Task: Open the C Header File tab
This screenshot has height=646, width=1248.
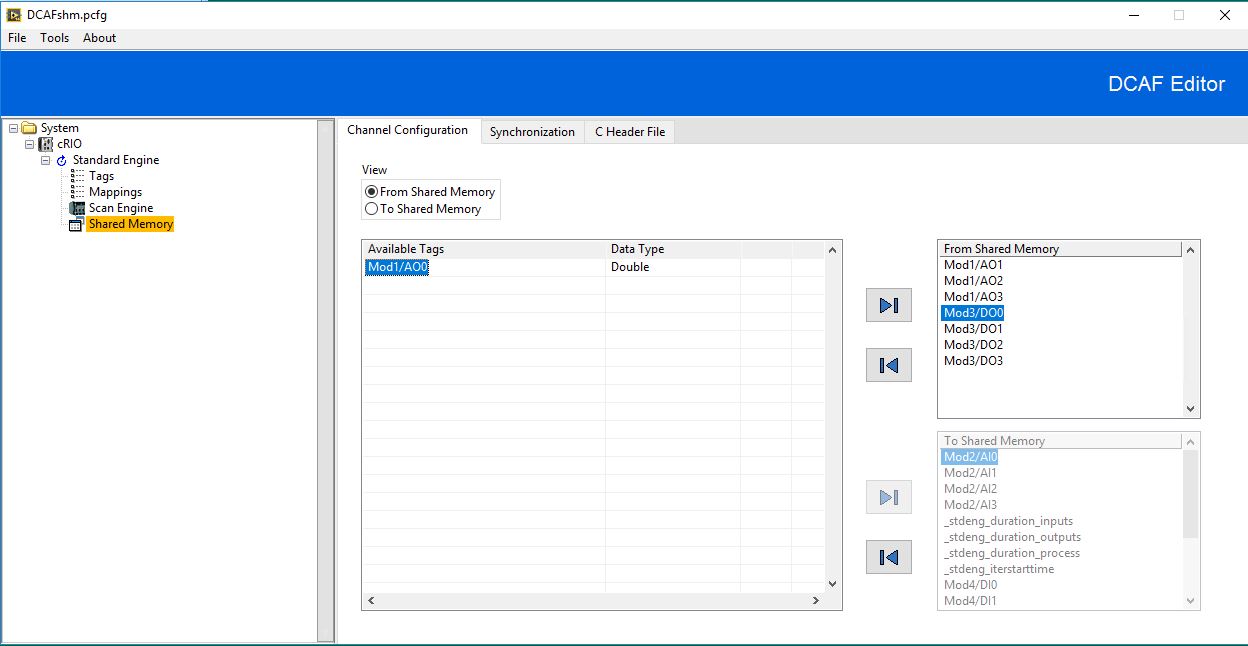Action: (x=629, y=131)
